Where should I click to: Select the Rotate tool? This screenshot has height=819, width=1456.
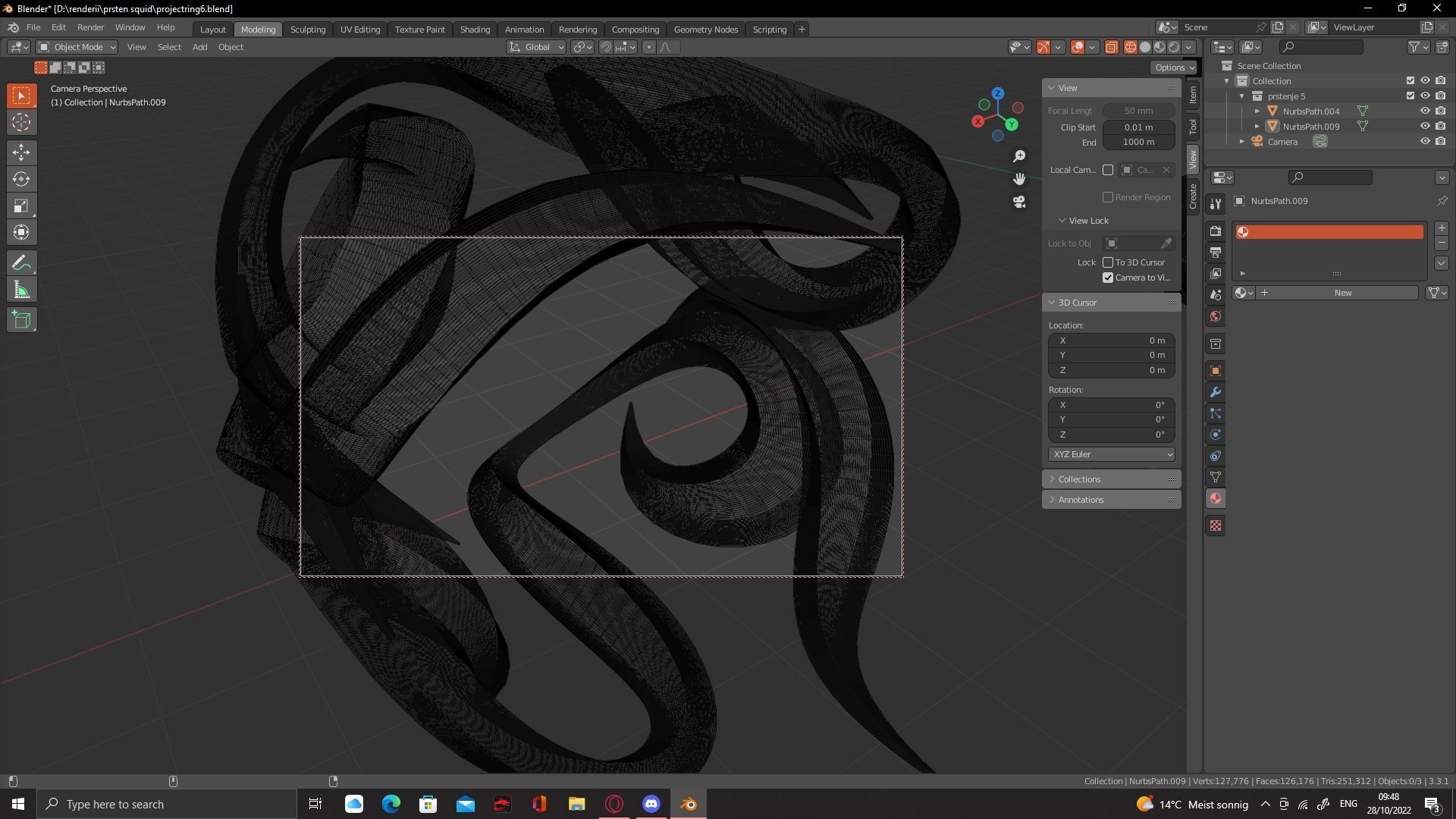(21, 179)
